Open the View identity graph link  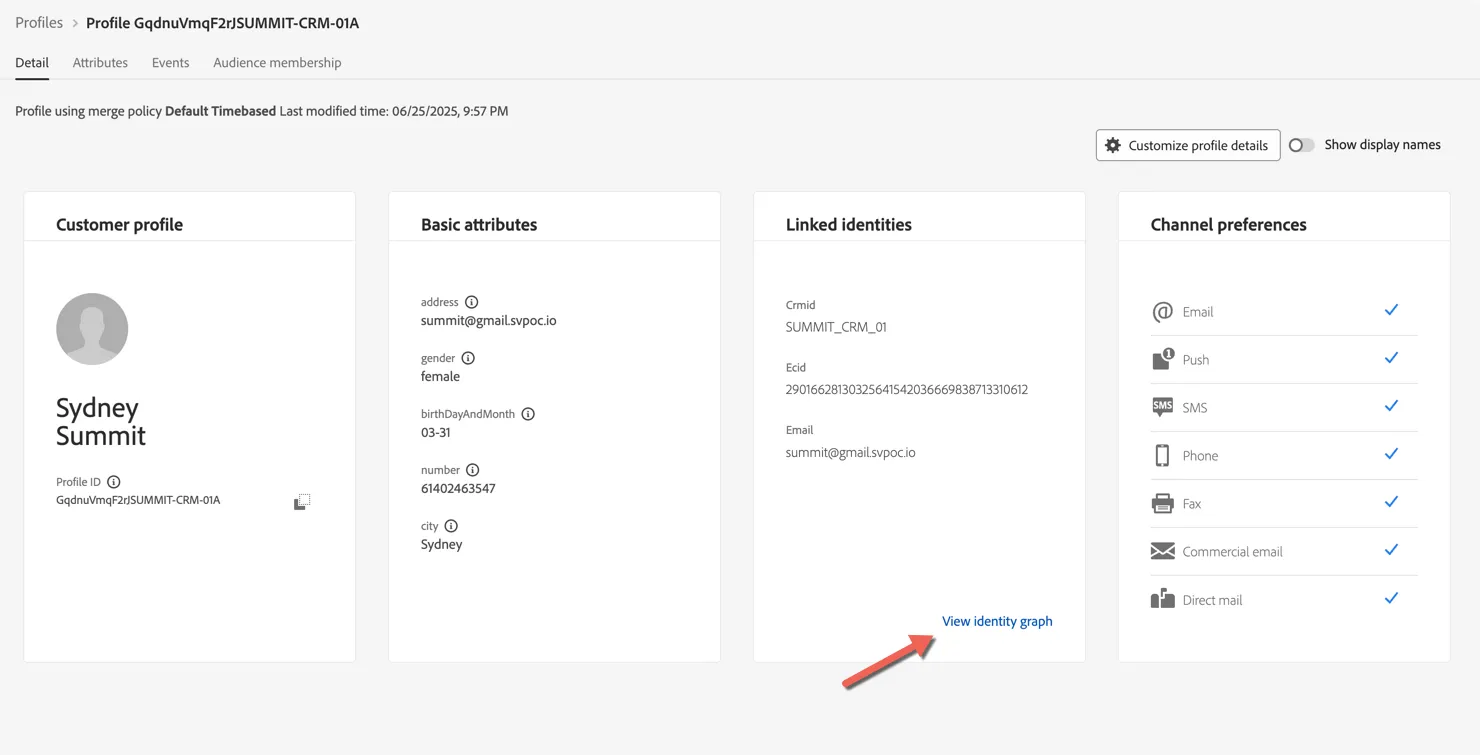click(x=997, y=621)
